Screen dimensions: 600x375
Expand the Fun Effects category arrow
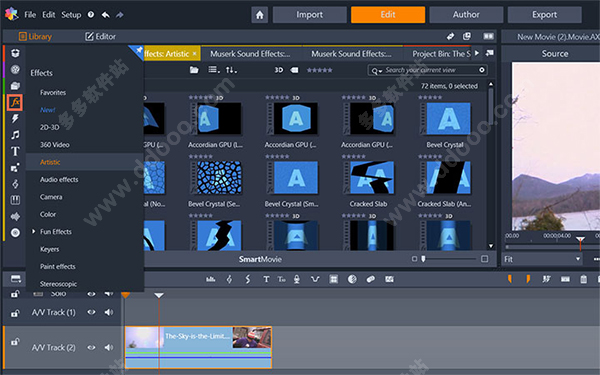33,232
